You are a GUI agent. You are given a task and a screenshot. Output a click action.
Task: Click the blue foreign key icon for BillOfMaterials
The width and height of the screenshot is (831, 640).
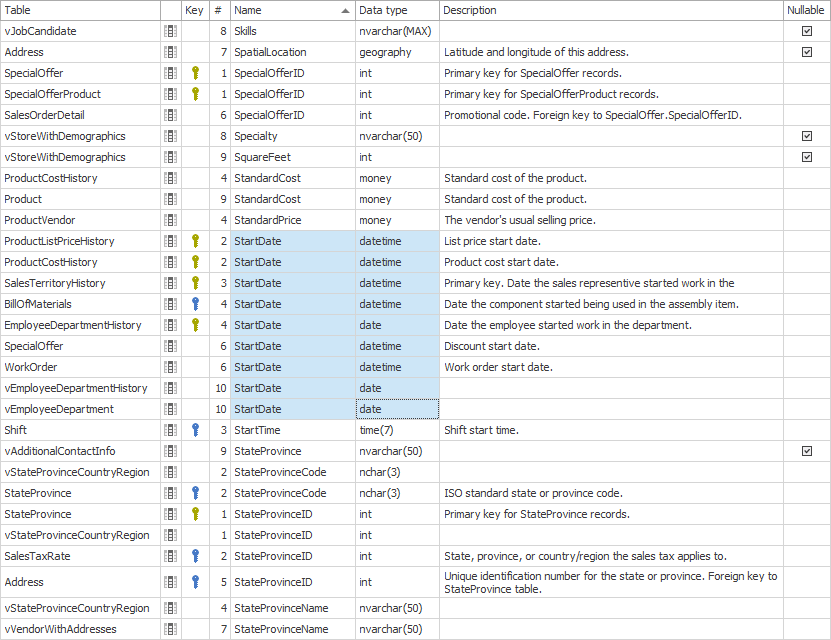[196, 304]
